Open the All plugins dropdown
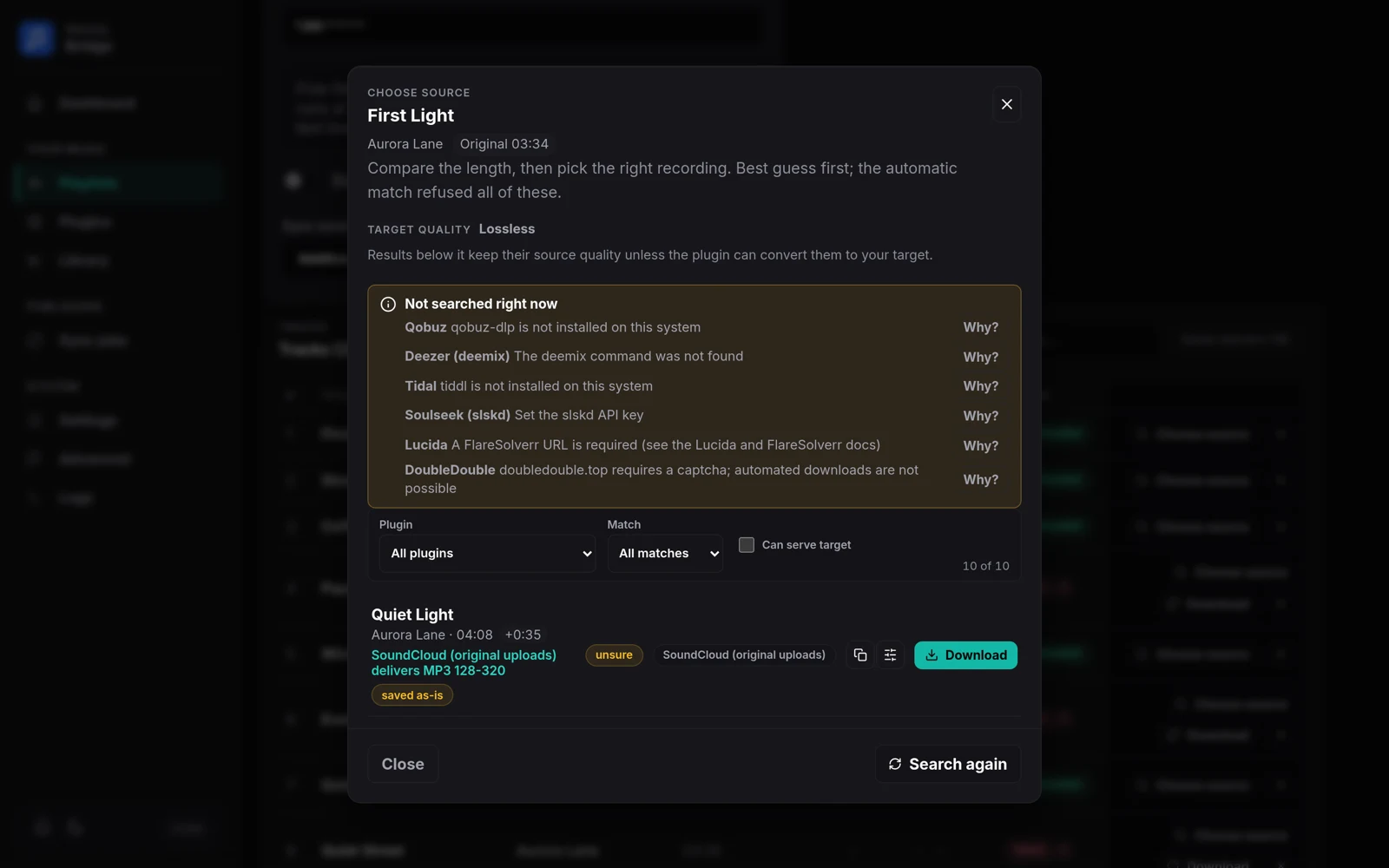 pos(487,554)
